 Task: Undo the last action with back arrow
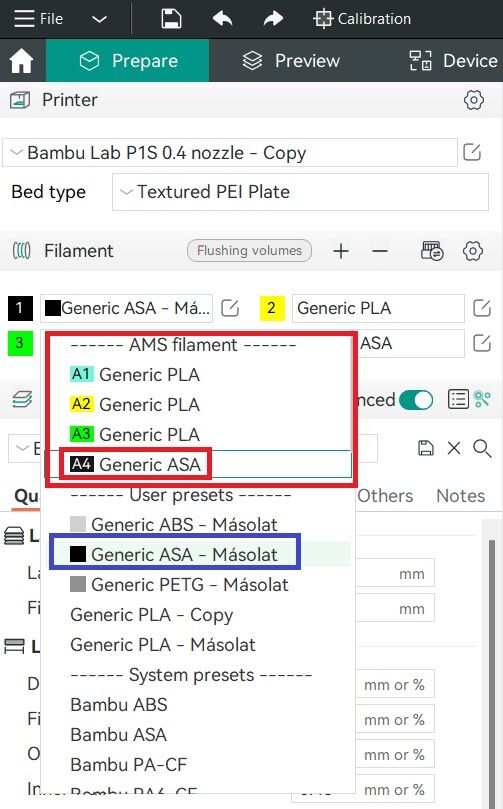[x=222, y=19]
